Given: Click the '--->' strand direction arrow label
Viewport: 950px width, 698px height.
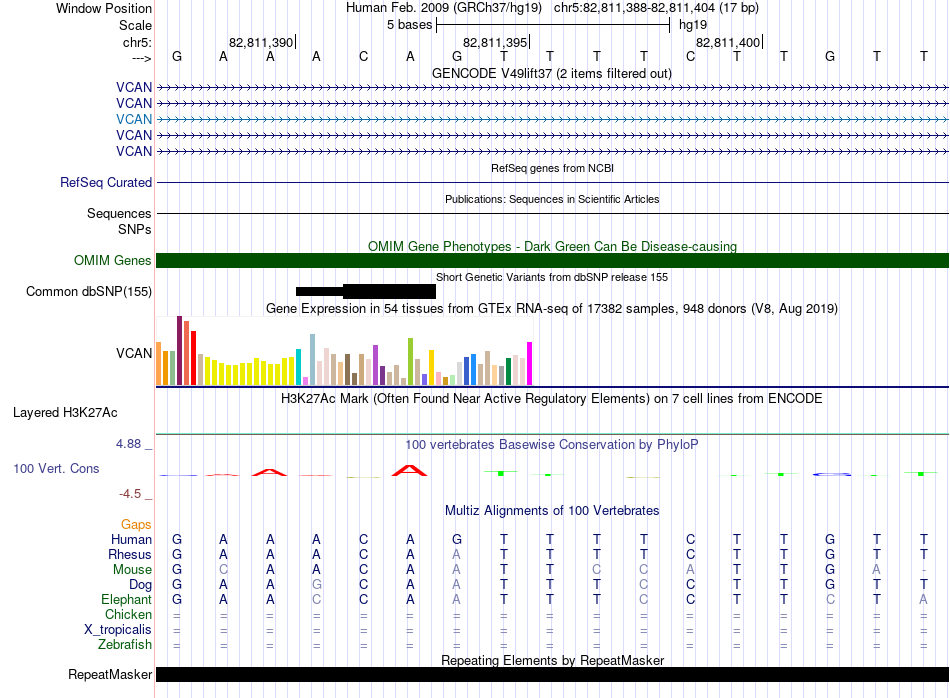Looking at the screenshot, I should click(142, 58).
